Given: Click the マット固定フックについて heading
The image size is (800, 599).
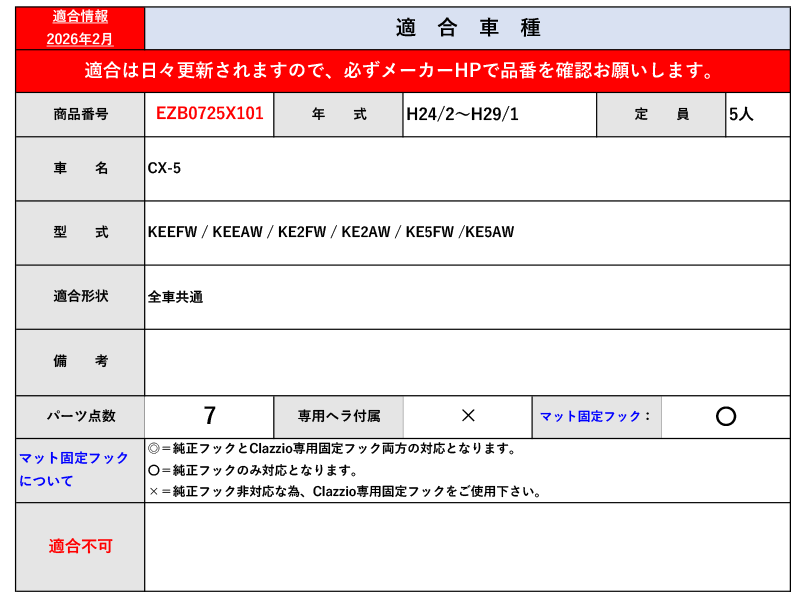Looking at the screenshot, I should click(75, 469).
